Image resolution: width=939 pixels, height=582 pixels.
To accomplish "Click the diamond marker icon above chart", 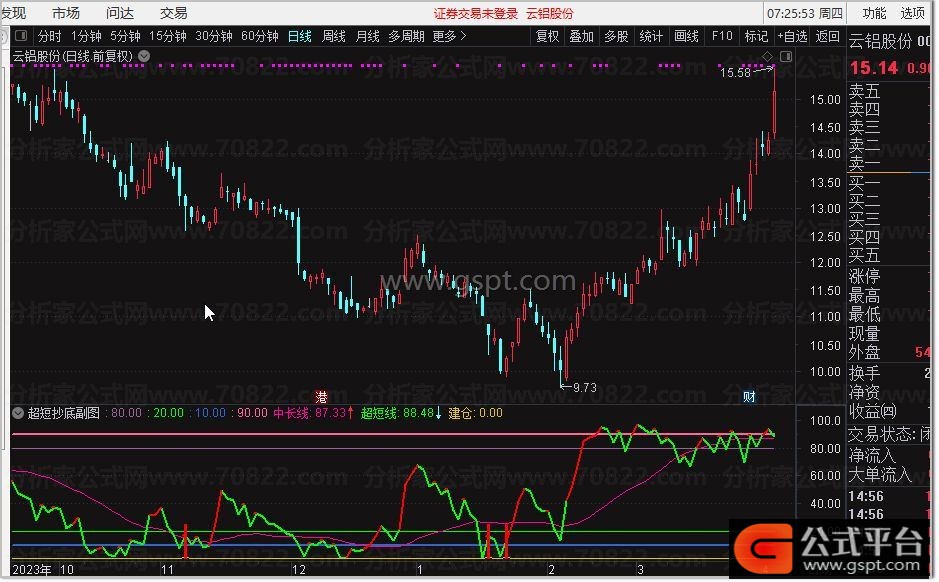I will (x=767, y=56).
